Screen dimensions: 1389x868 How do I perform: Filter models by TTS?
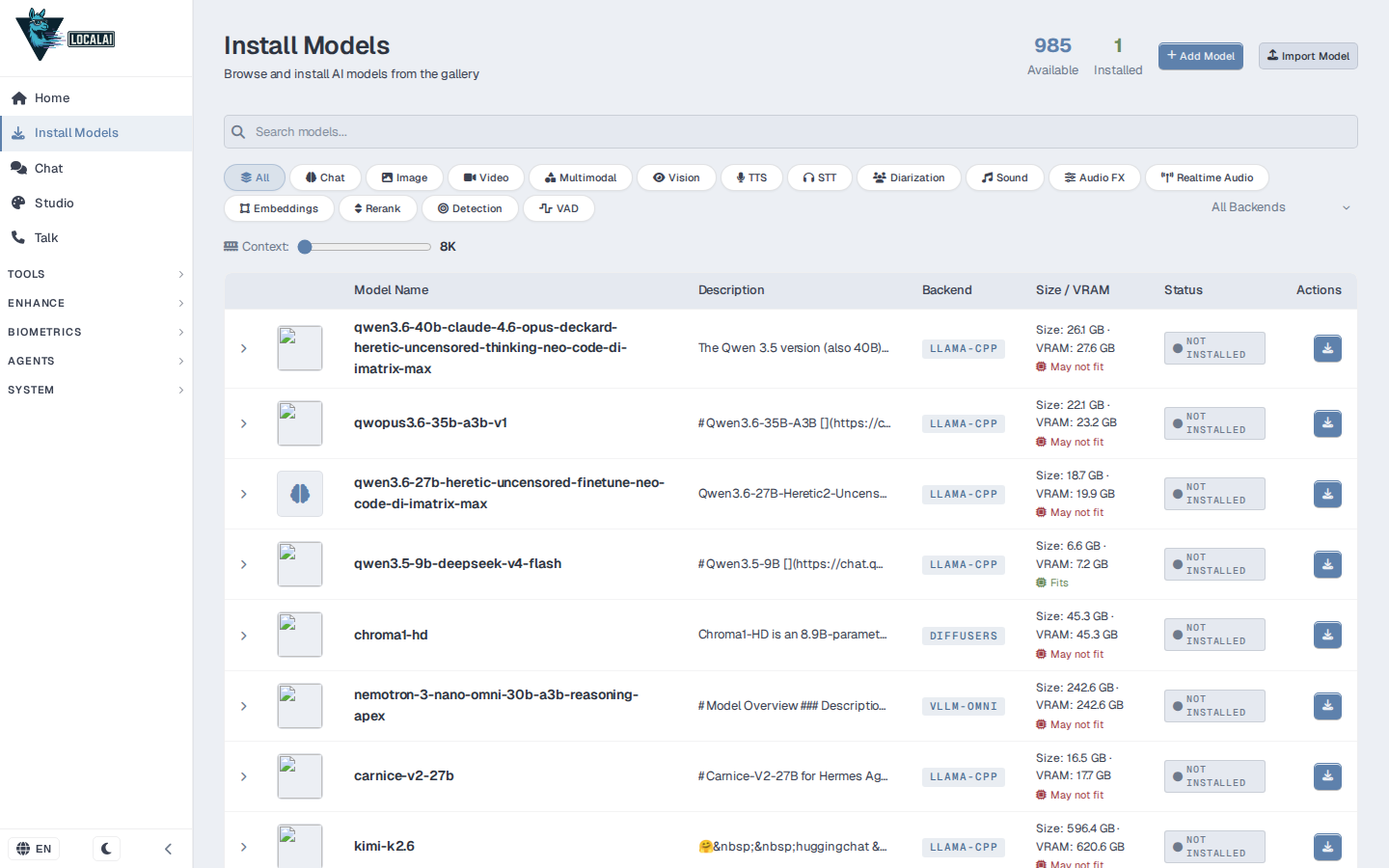click(x=751, y=177)
